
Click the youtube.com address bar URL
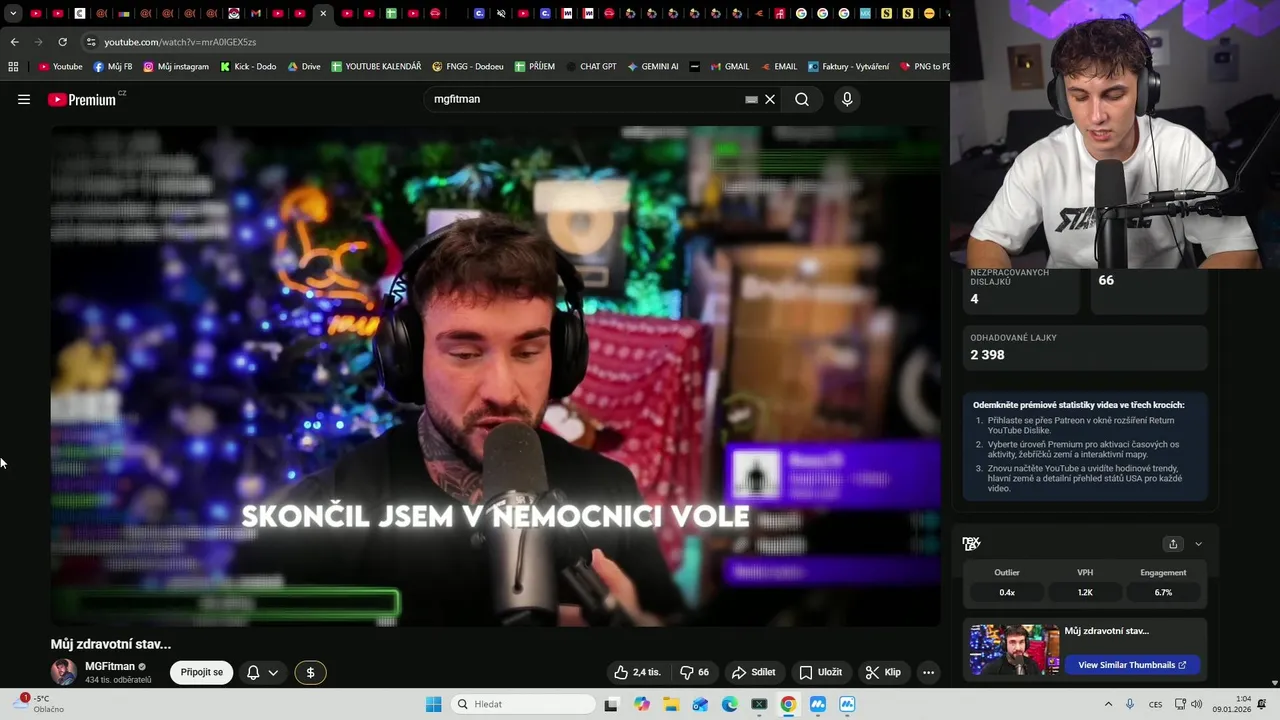coord(180,42)
